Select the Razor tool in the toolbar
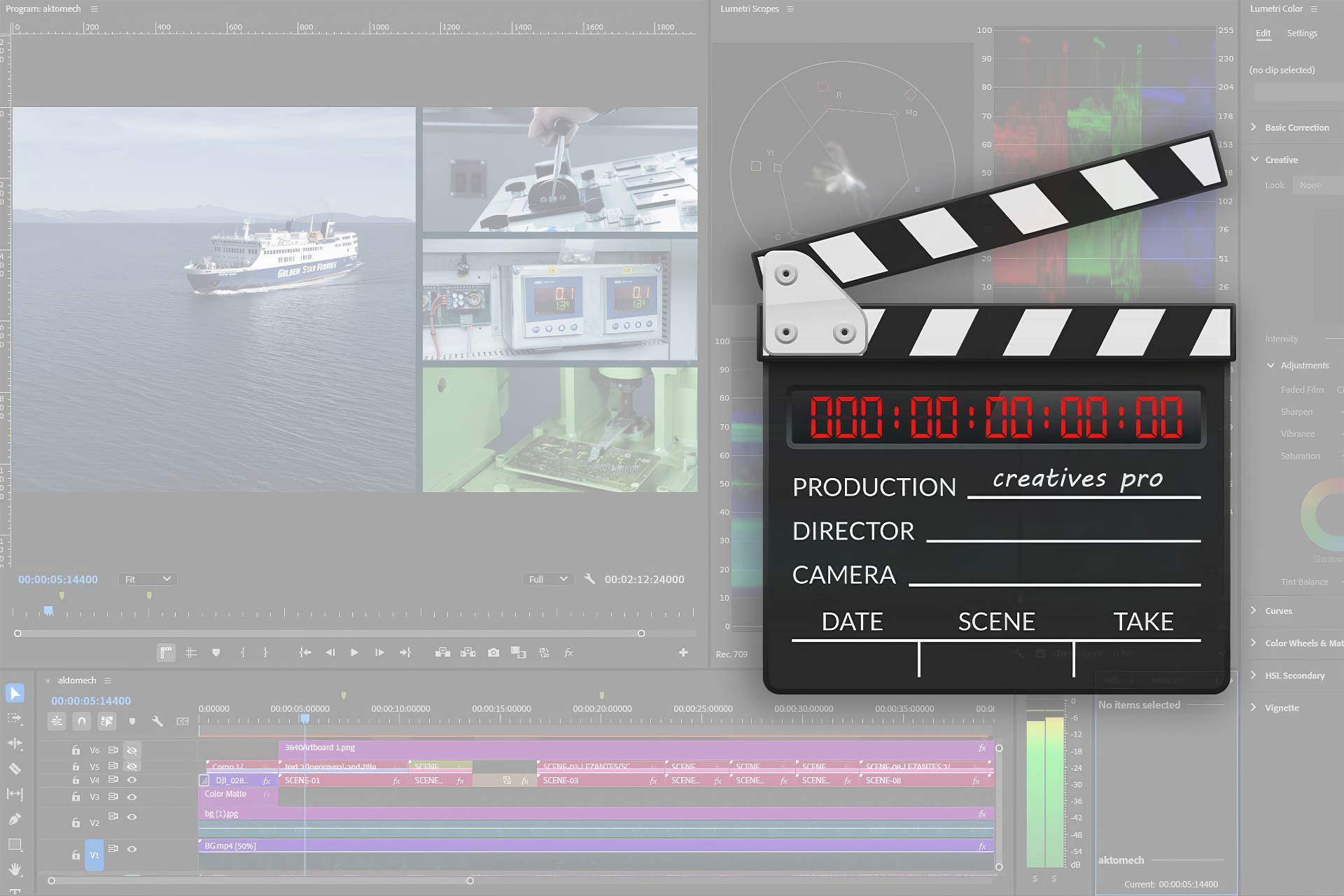1344x896 pixels. tap(15, 768)
